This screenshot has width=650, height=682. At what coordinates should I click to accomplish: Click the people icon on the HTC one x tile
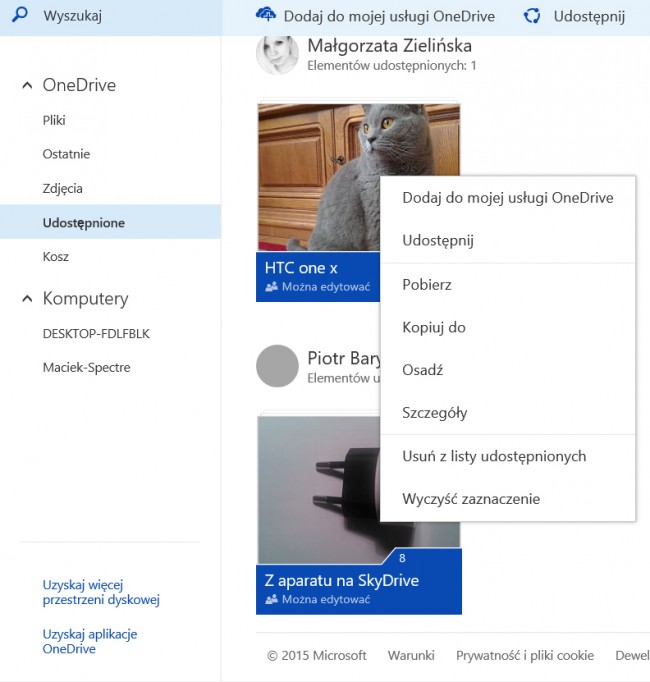coord(271,287)
